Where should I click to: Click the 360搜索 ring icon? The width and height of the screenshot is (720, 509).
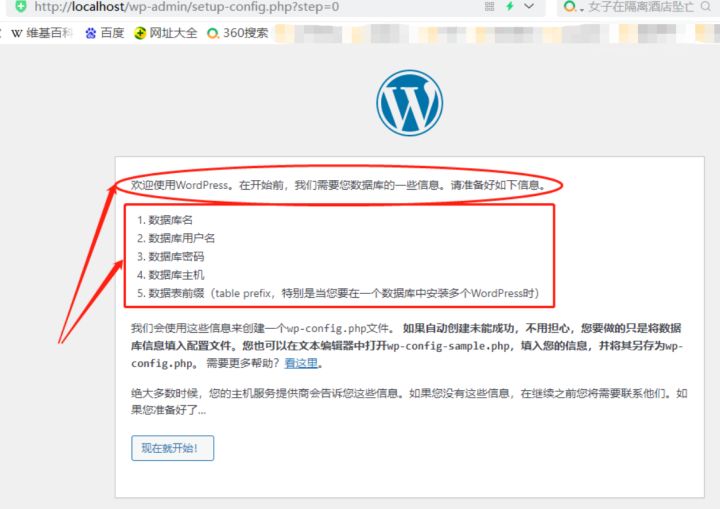click(213, 34)
